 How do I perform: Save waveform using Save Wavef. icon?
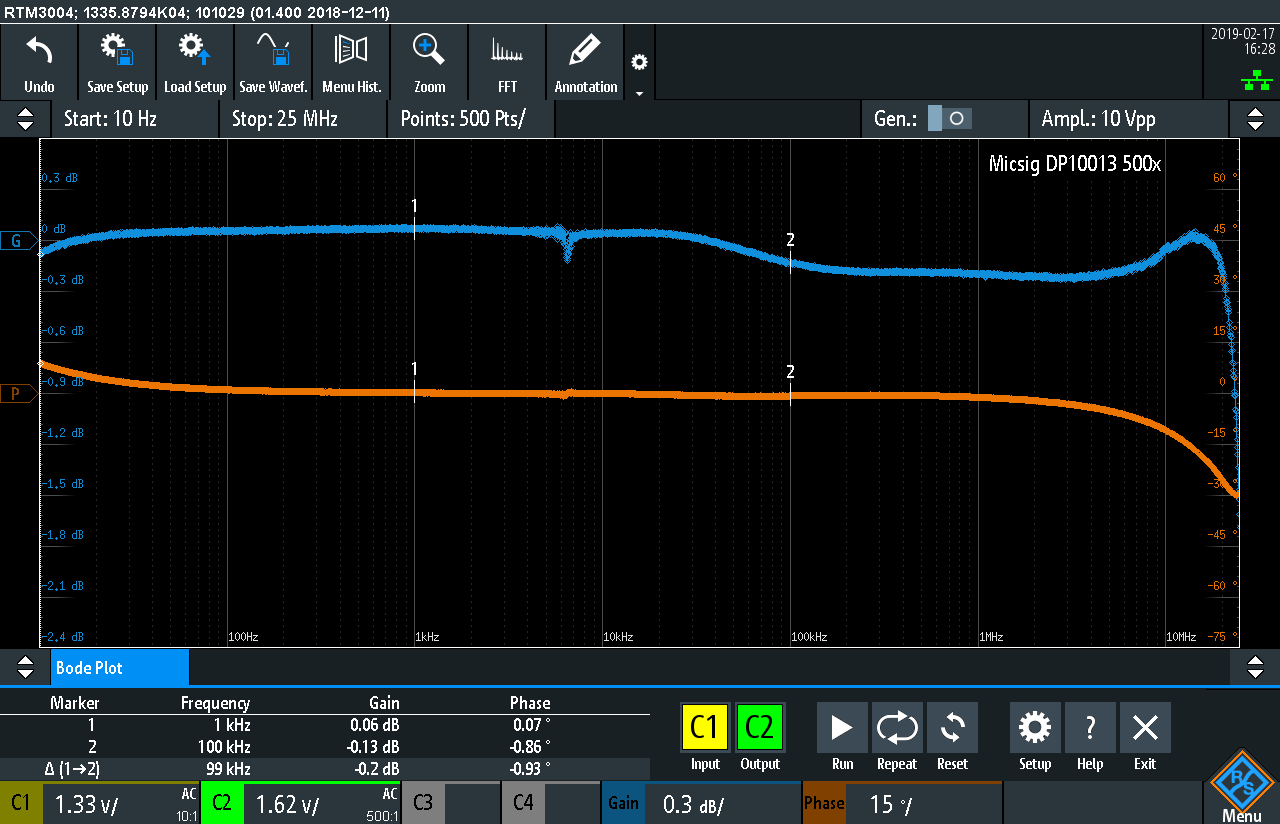[273, 62]
